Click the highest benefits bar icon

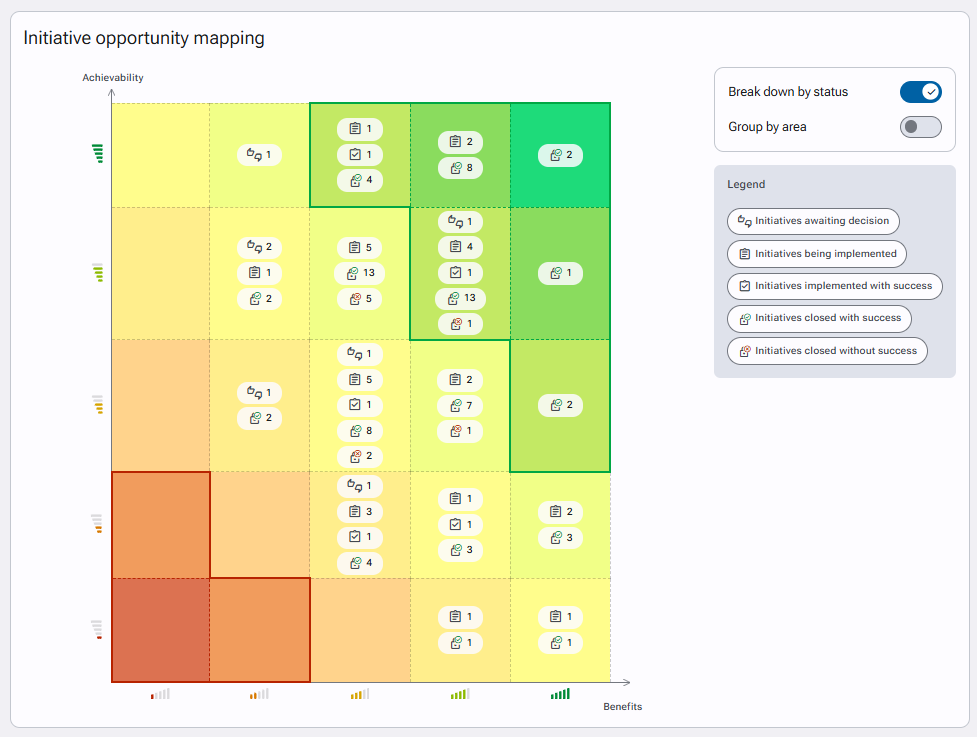tap(560, 693)
